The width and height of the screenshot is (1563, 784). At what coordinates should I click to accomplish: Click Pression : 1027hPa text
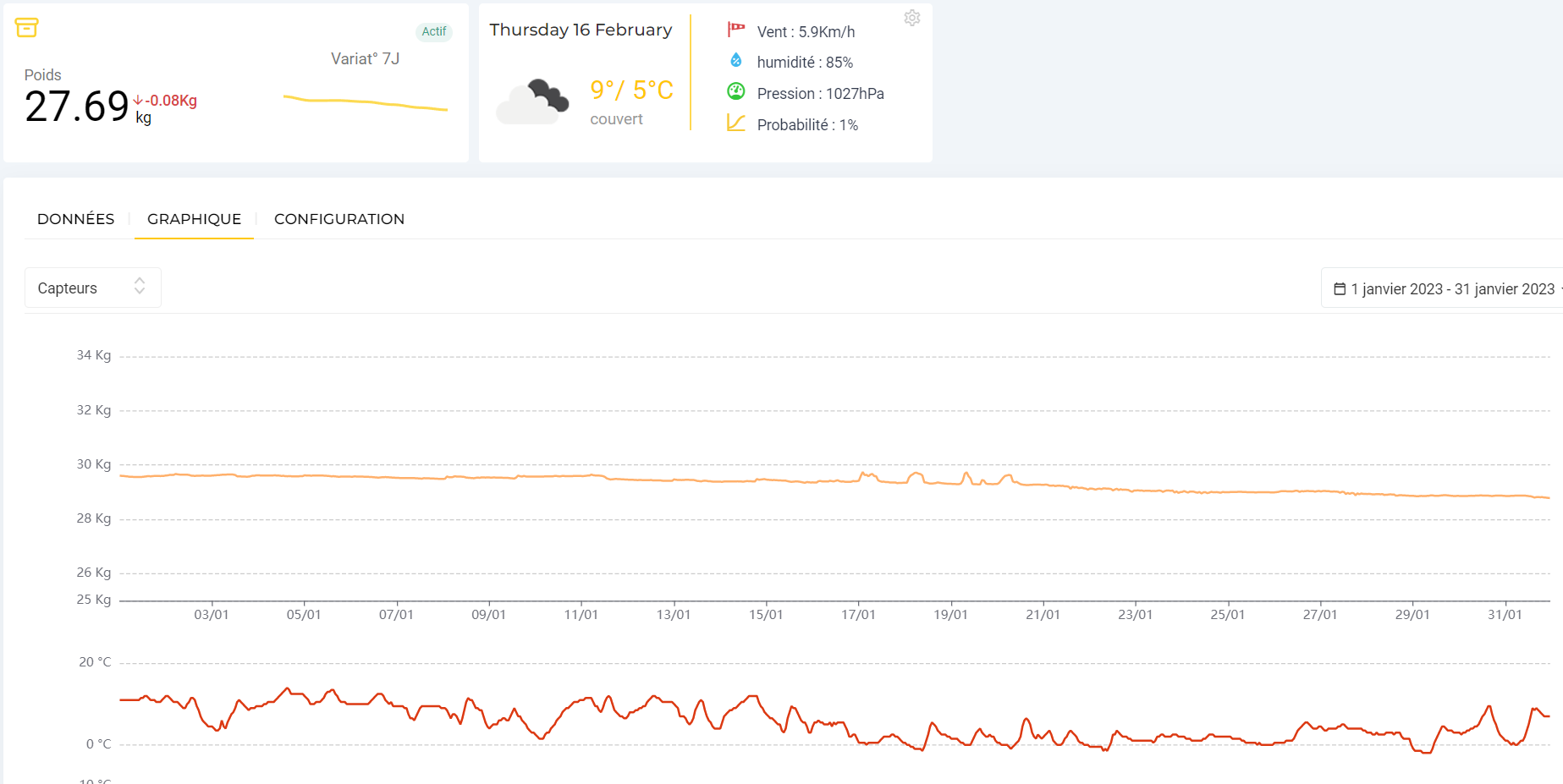(x=820, y=93)
